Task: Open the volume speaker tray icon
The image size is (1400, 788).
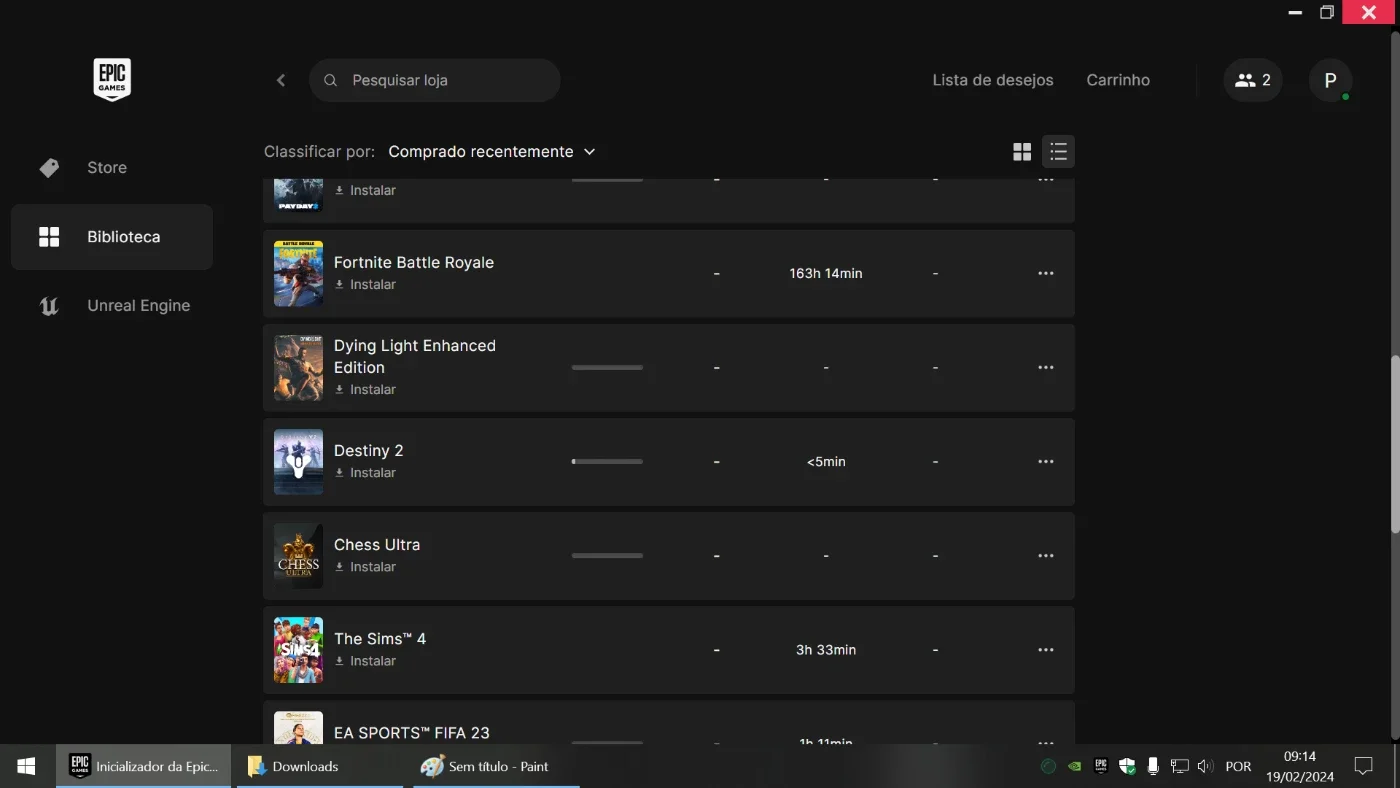Action: pos(1205,767)
